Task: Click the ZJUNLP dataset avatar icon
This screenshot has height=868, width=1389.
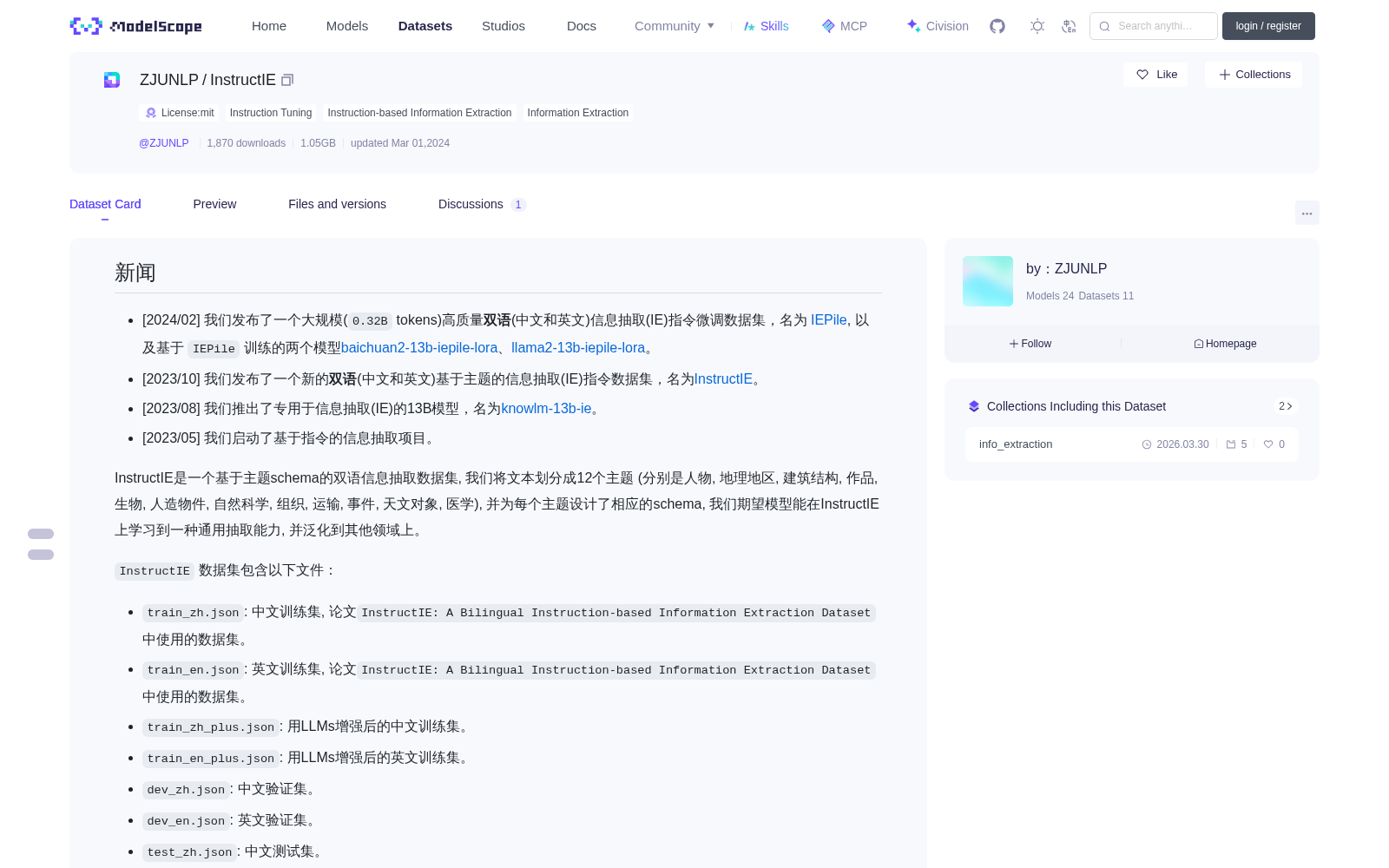Action: click(x=112, y=80)
